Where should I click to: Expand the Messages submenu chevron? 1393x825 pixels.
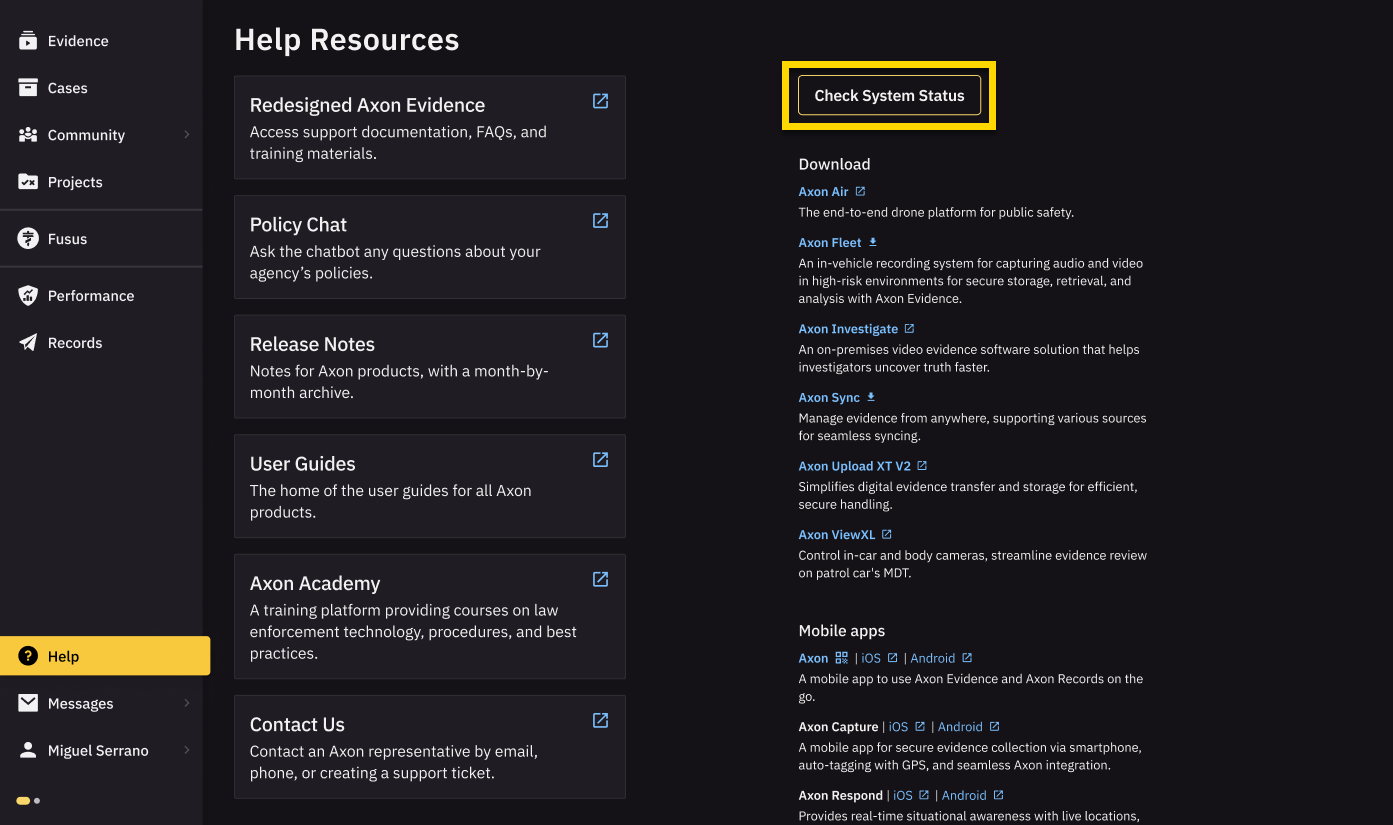point(187,704)
